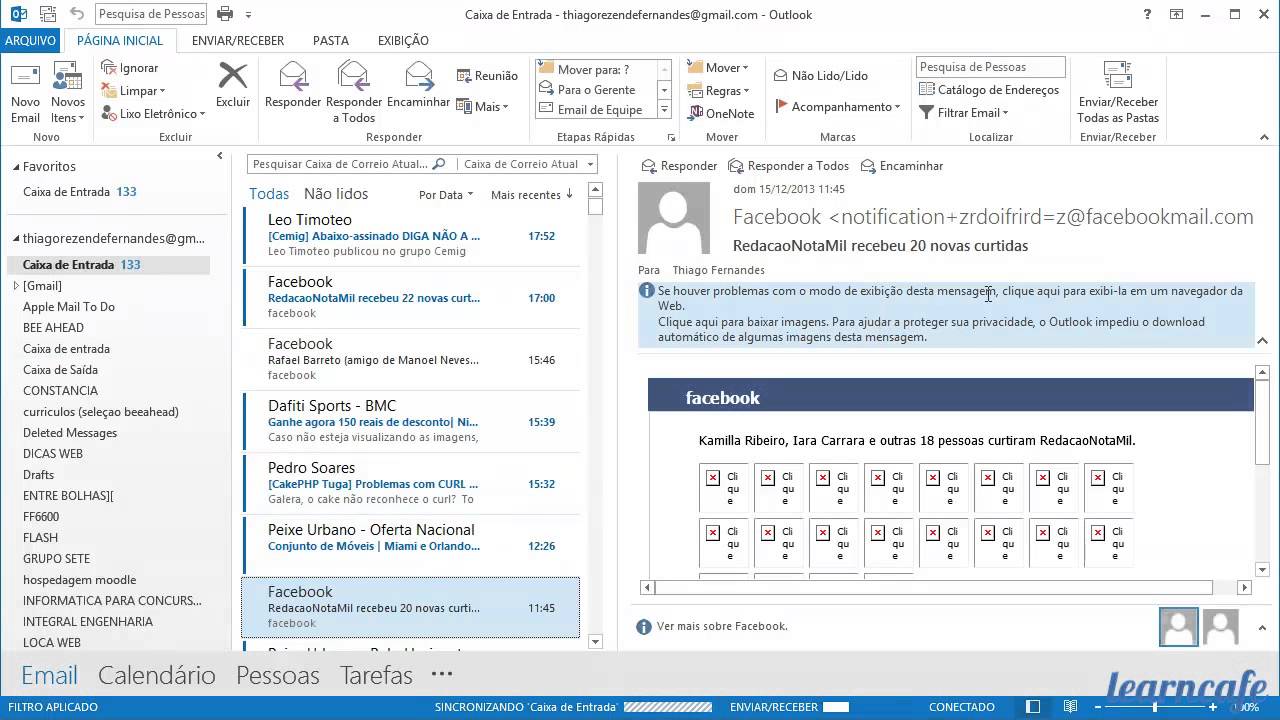Expand the Etapas Rápidas gallery

[664, 110]
